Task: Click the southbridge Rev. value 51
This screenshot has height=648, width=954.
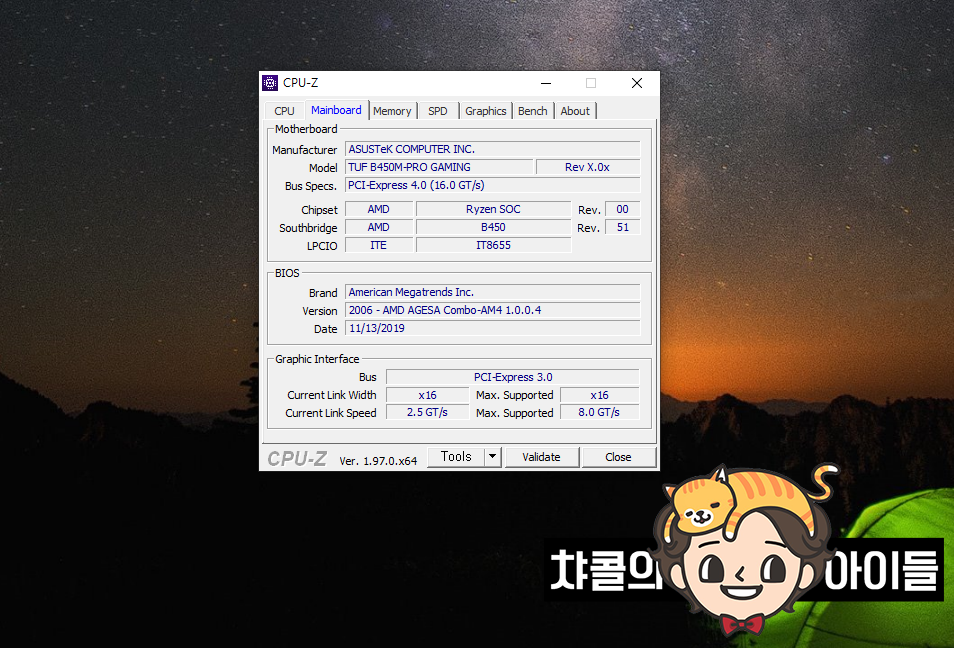Action: 622,227
